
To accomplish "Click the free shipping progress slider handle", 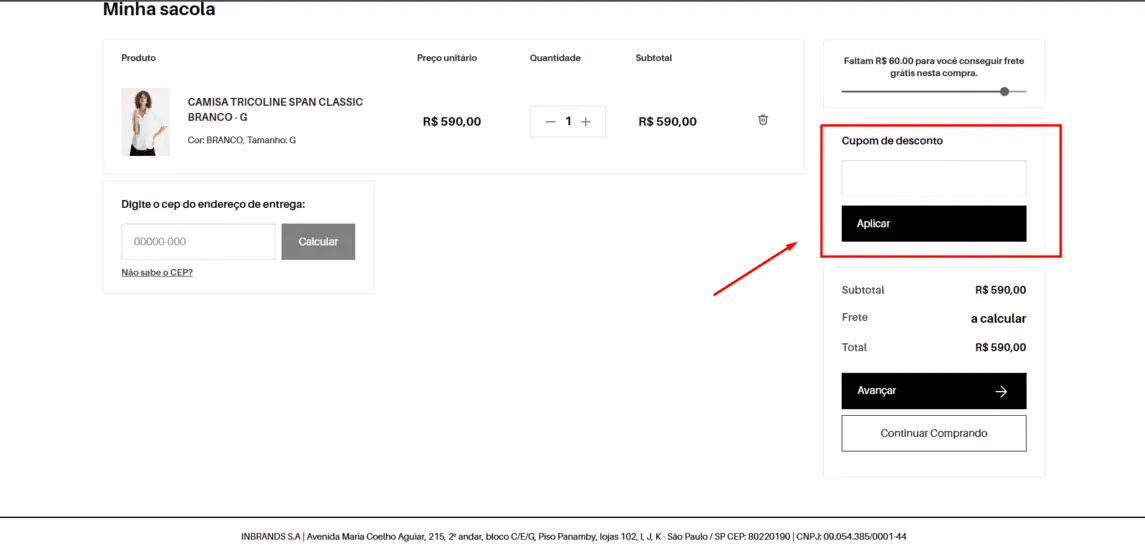I will point(1005,91).
